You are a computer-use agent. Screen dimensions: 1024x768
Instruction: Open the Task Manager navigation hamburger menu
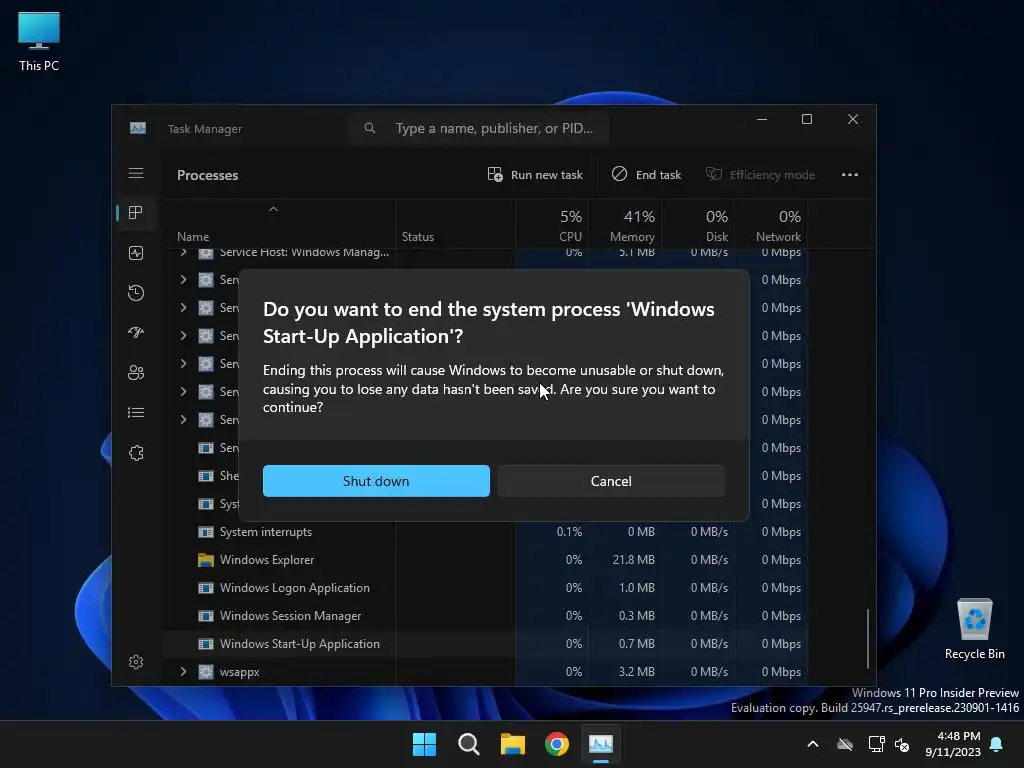[x=136, y=173]
